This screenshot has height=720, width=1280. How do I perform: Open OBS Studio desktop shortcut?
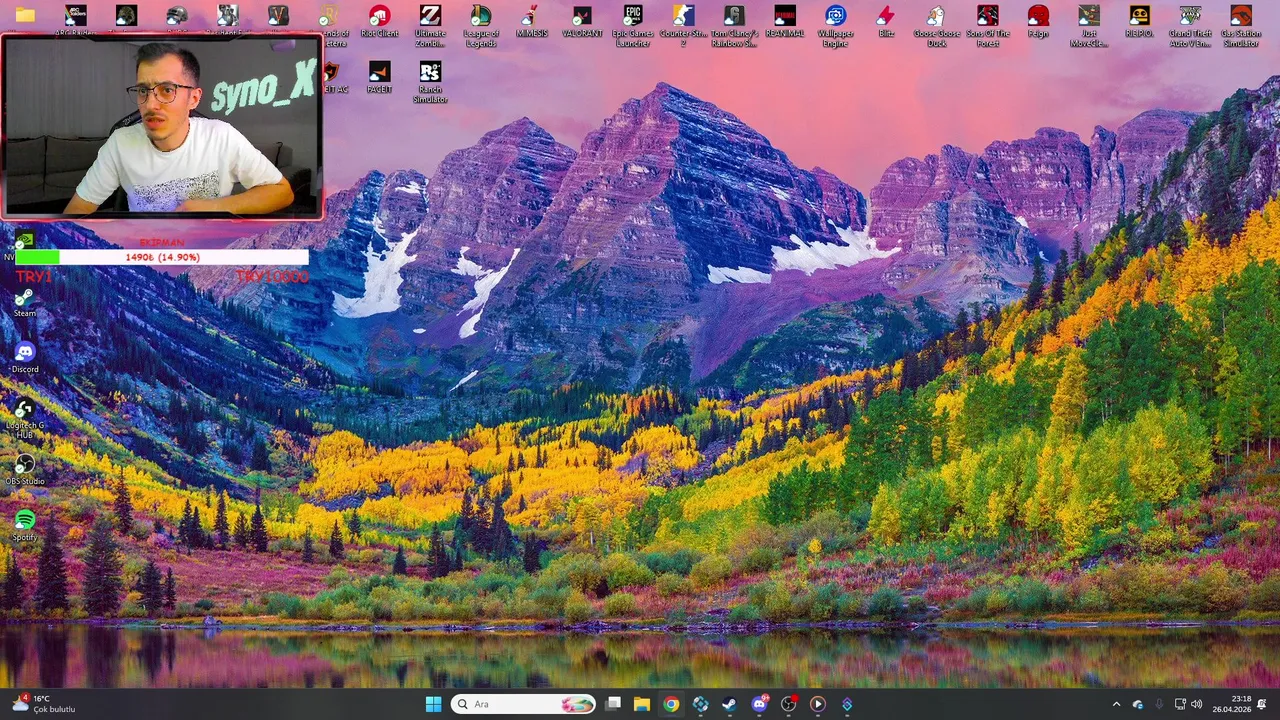pyautogui.click(x=25, y=470)
